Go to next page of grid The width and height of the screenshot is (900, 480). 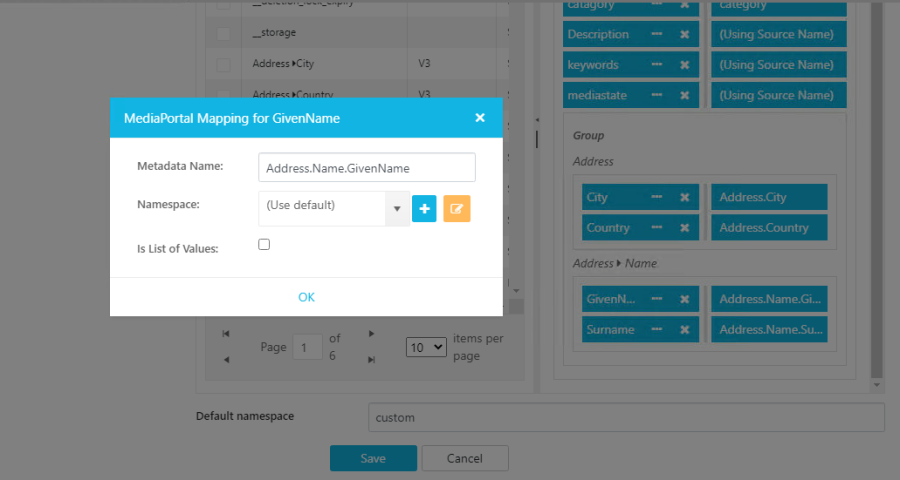(x=371, y=334)
